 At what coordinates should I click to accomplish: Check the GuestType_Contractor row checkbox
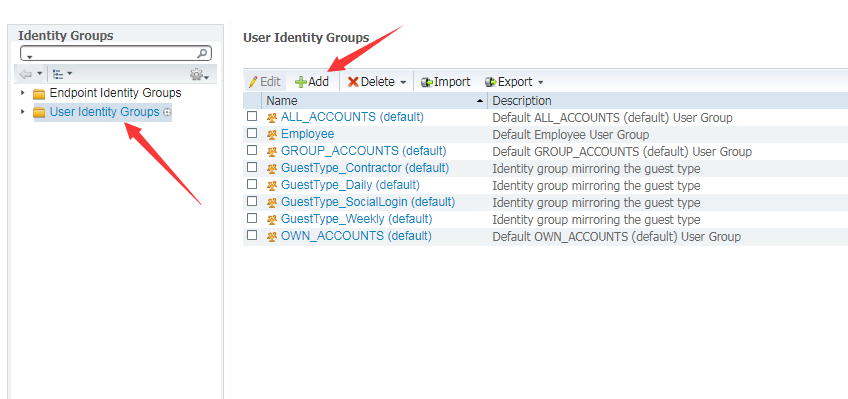[252, 168]
